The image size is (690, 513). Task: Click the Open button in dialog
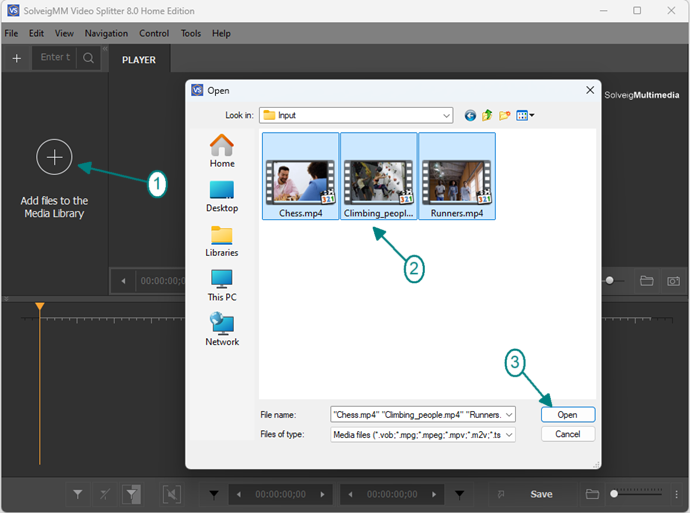point(568,415)
